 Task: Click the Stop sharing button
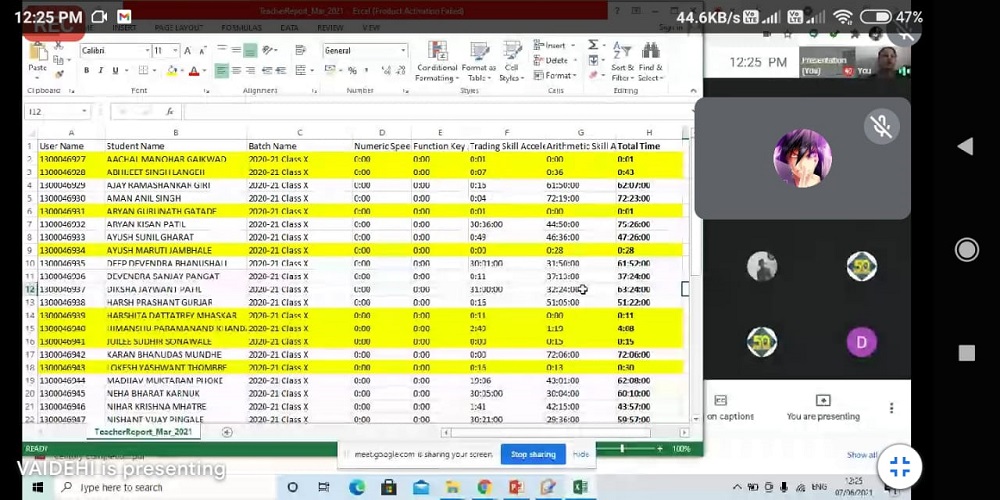tap(533, 454)
